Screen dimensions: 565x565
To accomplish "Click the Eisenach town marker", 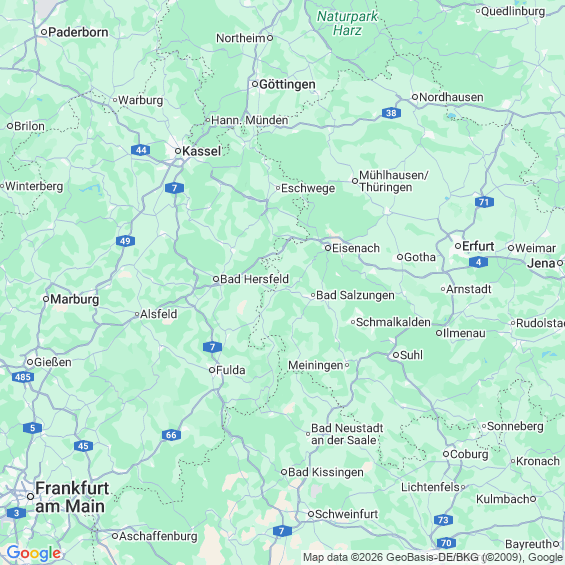I will 328,248.
